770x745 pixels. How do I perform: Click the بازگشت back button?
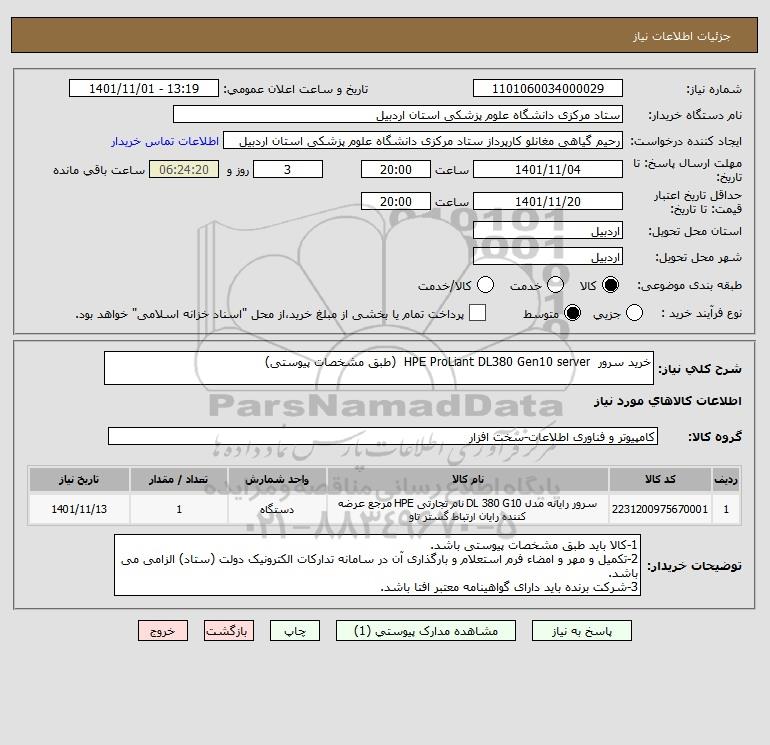point(229,631)
